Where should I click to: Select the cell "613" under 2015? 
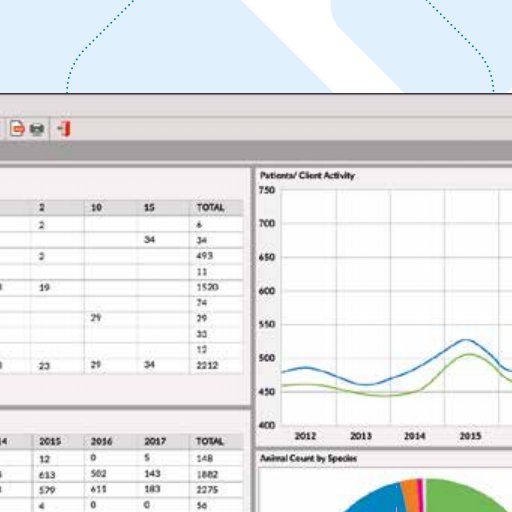[x=47, y=475]
